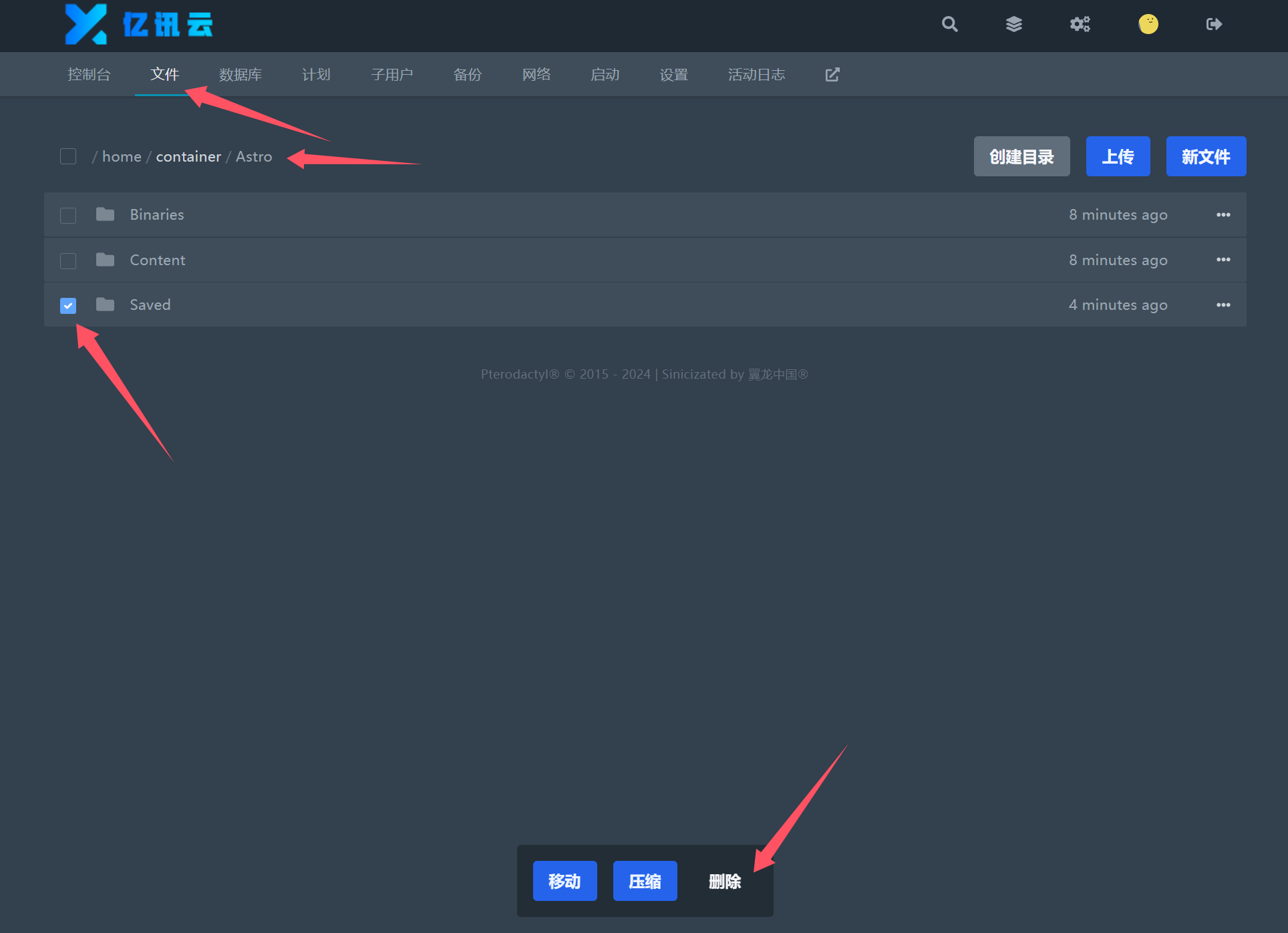
Task: Click the logout arrow icon
Action: click(1214, 24)
